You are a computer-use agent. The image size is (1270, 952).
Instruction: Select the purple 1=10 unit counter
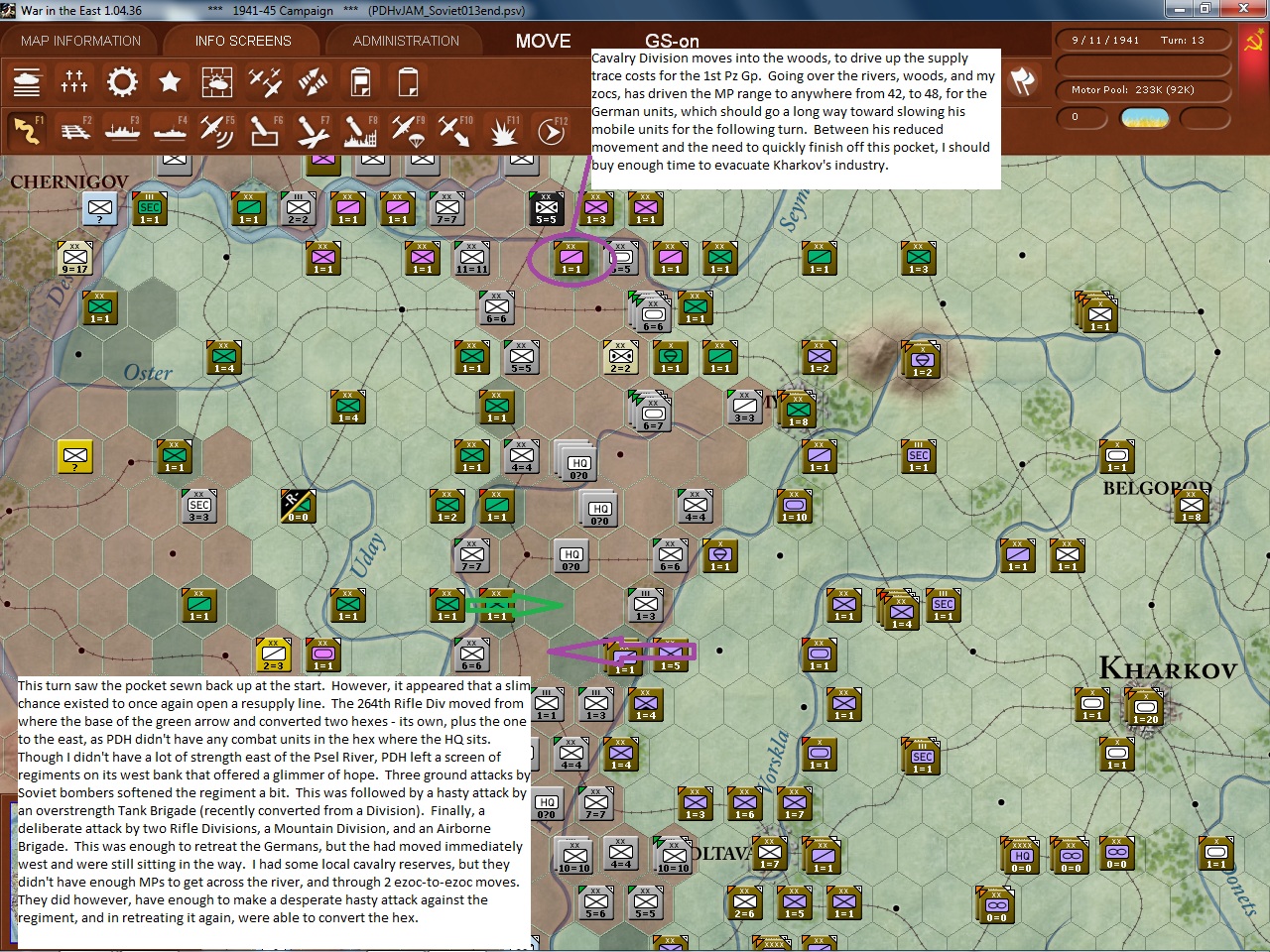click(x=795, y=506)
